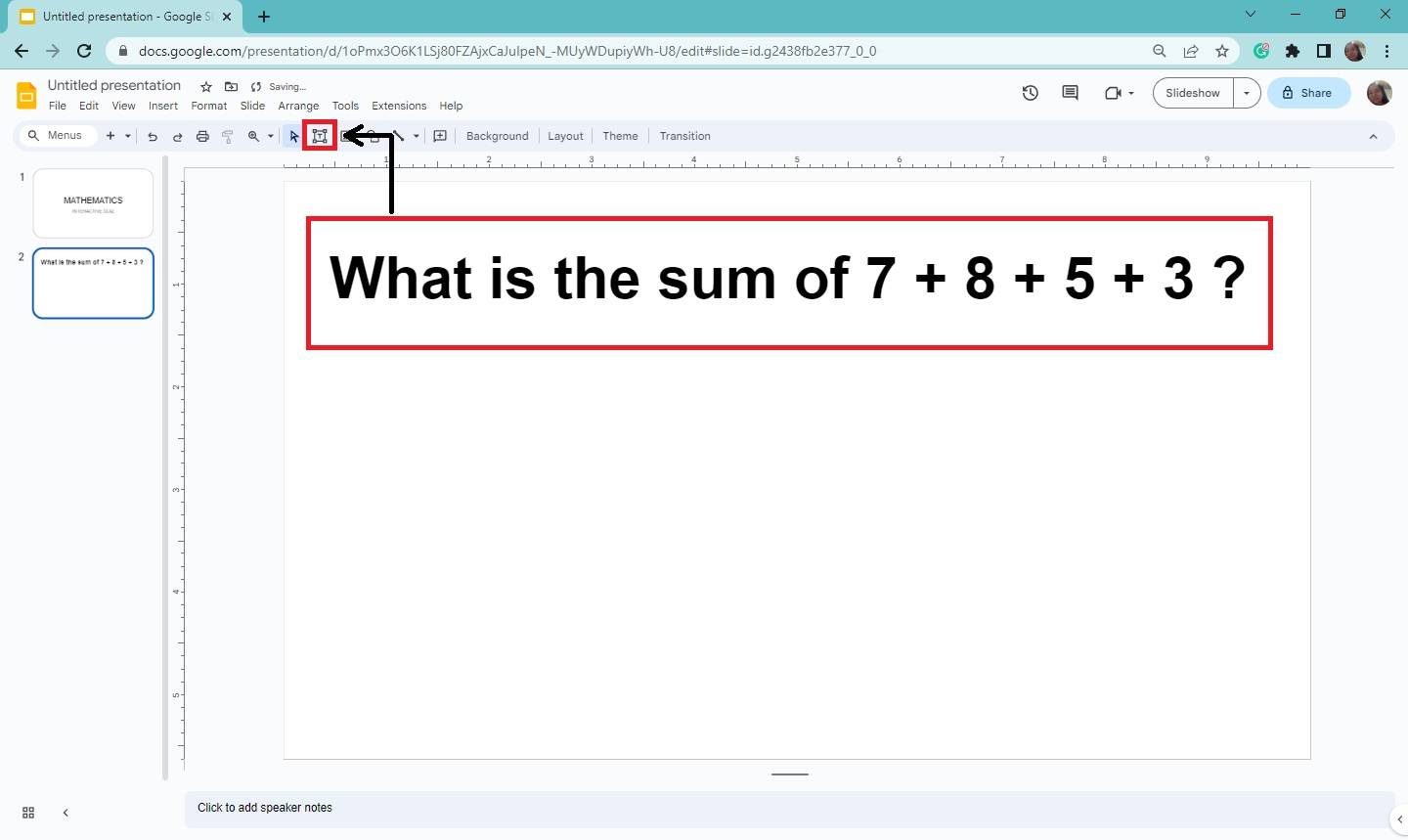Click the Redo icon

(x=178, y=136)
